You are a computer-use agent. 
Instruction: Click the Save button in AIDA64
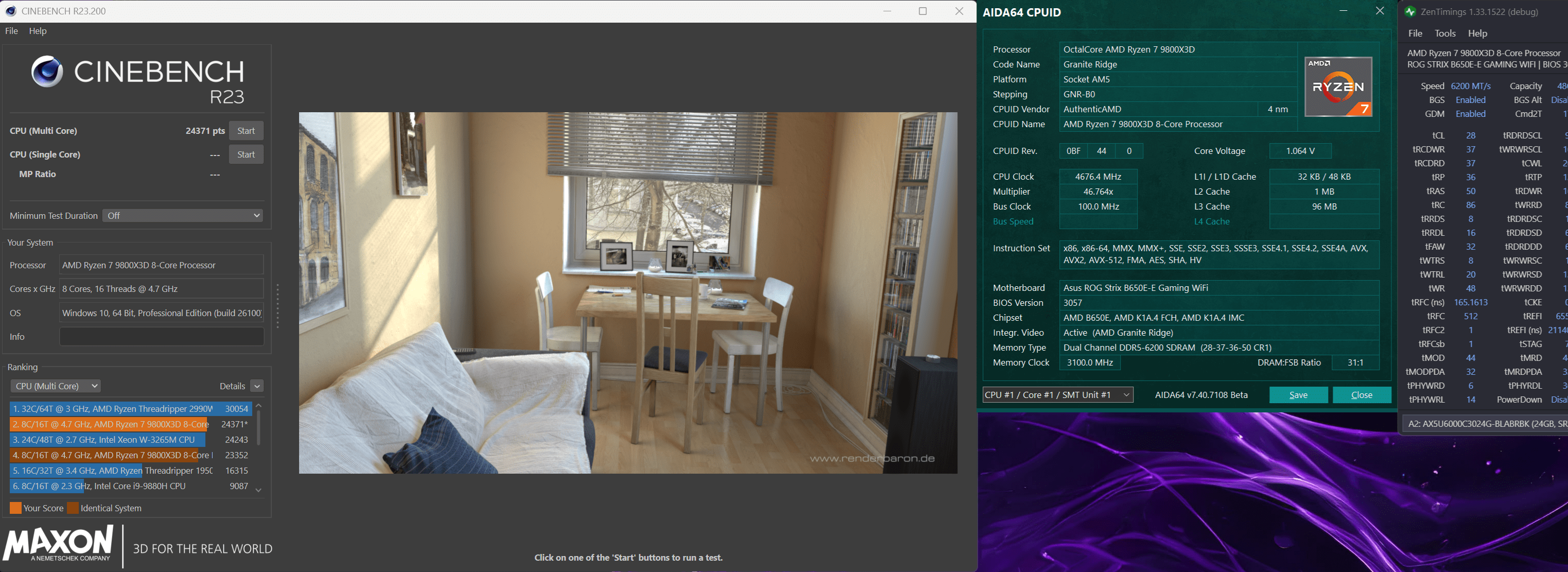(x=1298, y=395)
